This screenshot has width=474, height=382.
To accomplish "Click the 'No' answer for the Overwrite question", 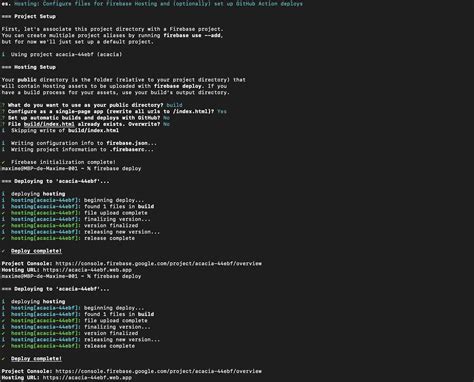I will tap(166, 124).
